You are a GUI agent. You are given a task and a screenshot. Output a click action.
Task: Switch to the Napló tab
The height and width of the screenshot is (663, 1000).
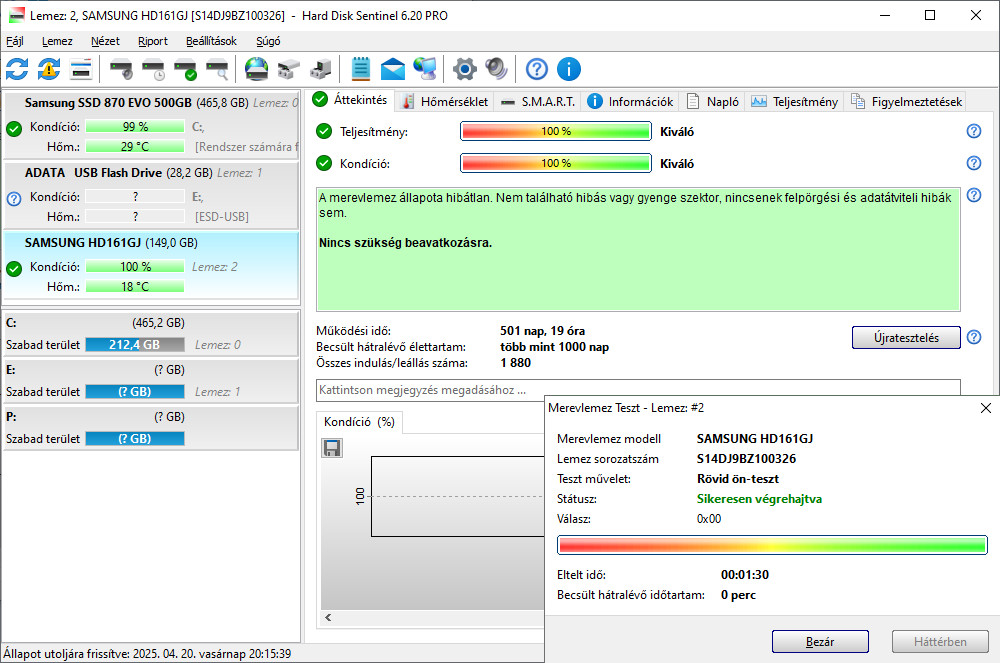[713, 102]
